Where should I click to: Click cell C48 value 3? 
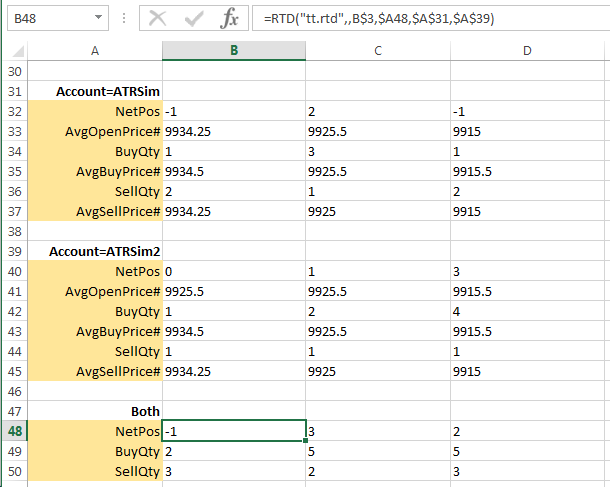click(378, 431)
